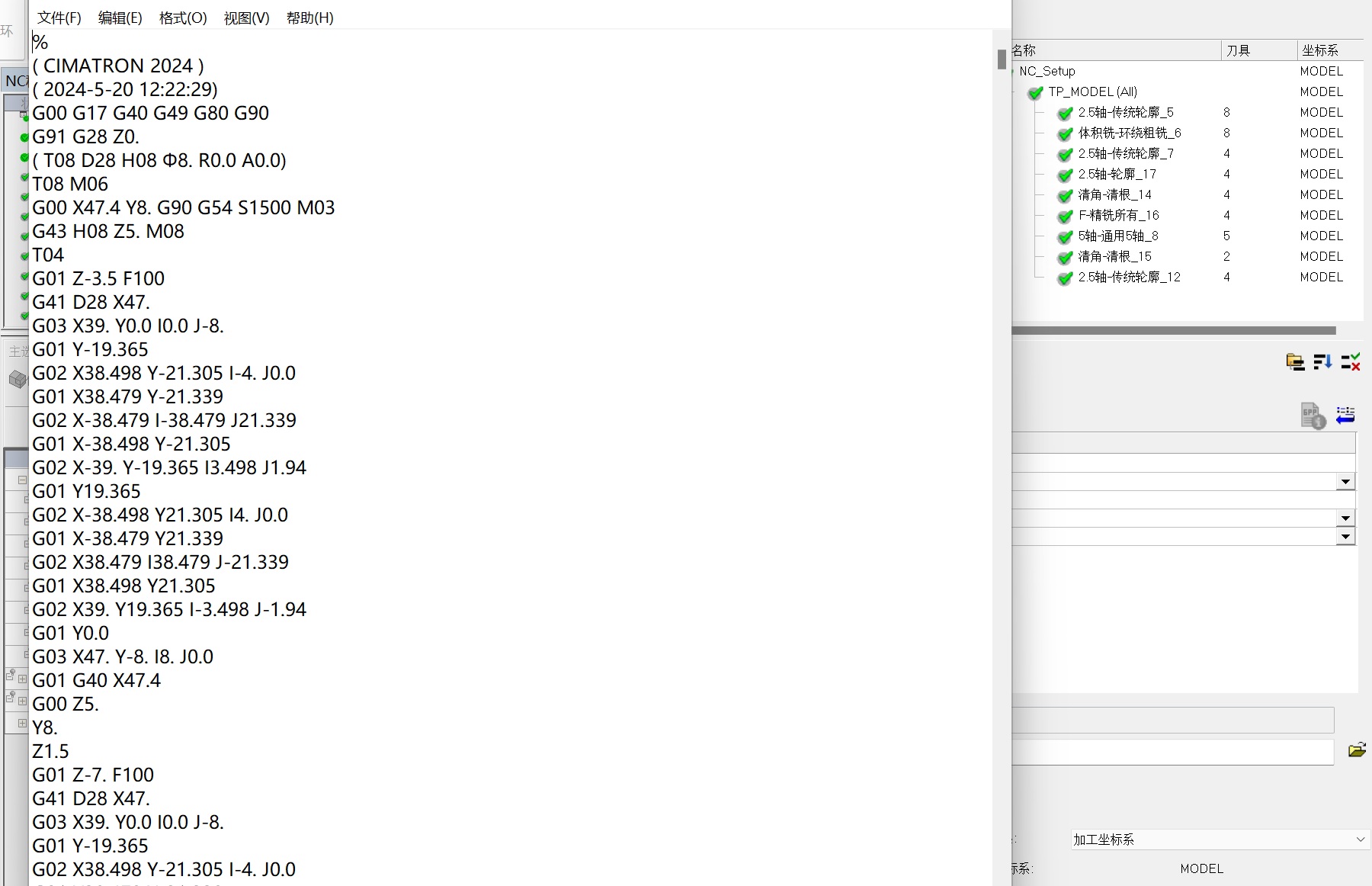Click the line 'G00 G17 G40 G49 G80 G90'

pos(151,113)
